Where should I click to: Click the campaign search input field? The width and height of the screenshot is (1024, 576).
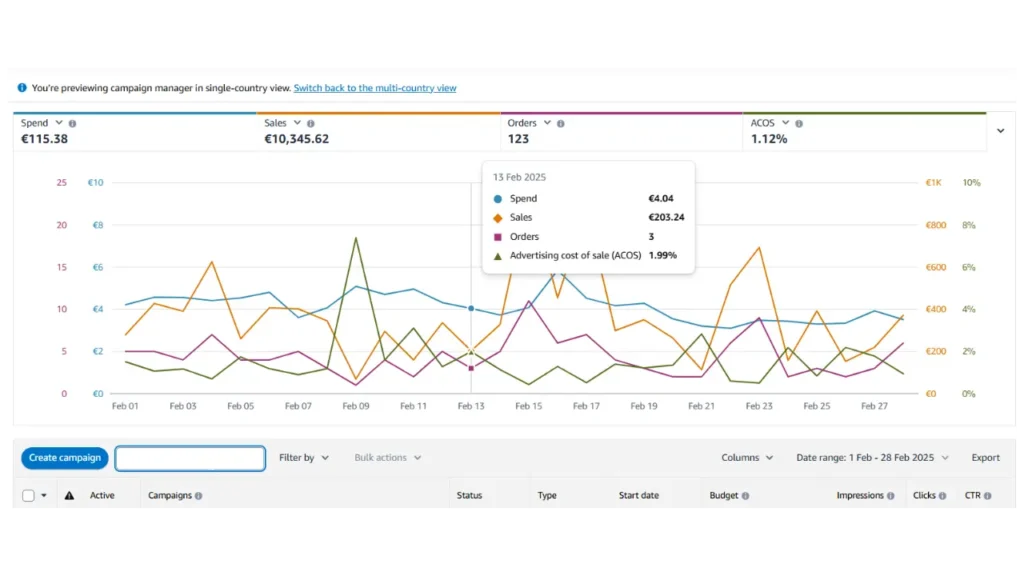190,458
